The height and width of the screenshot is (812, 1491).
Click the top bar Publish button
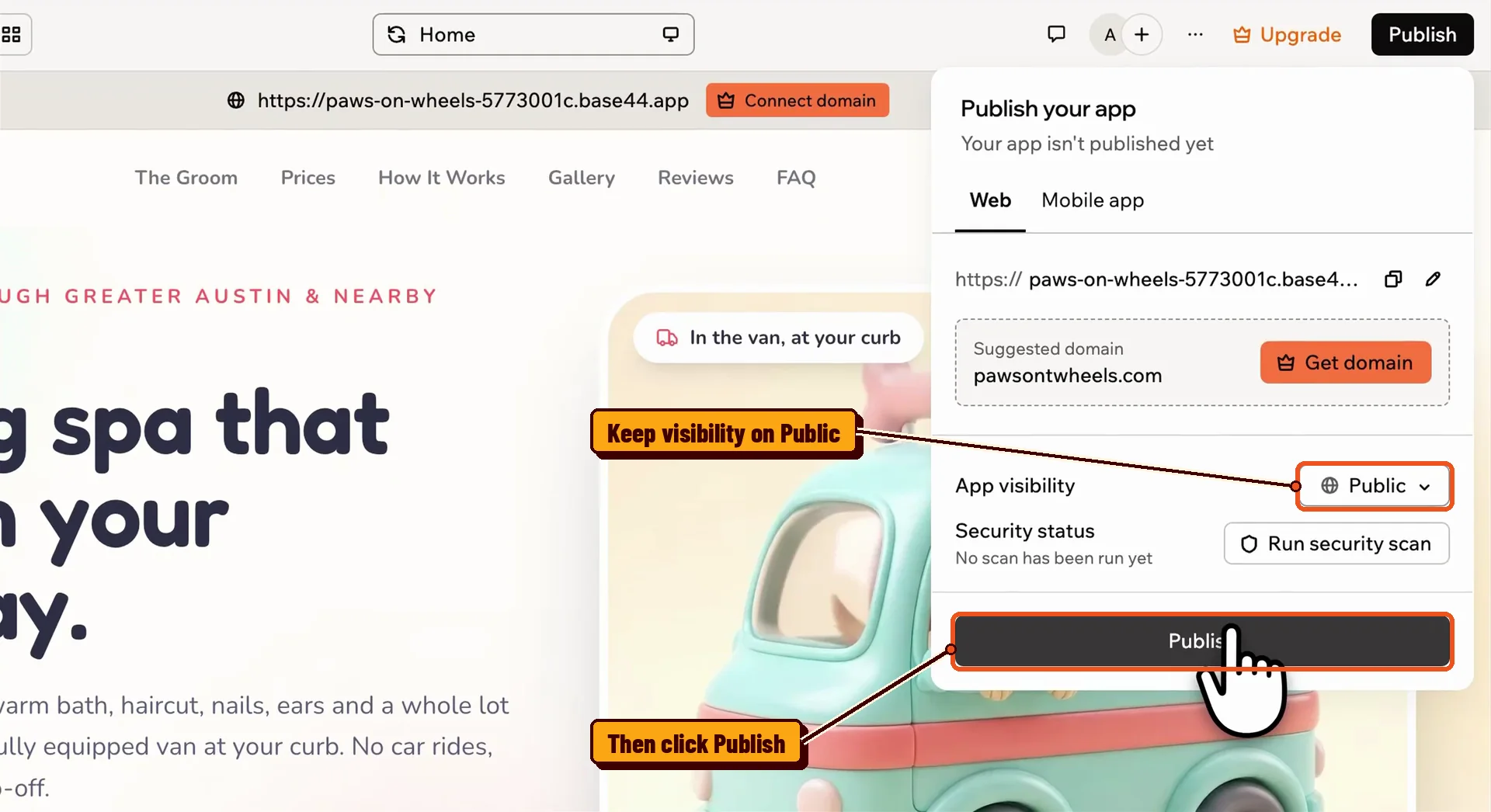[1422, 34]
